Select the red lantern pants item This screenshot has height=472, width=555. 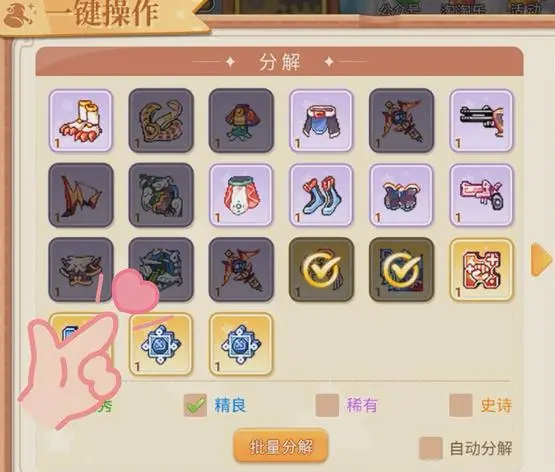(x=241, y=195)
